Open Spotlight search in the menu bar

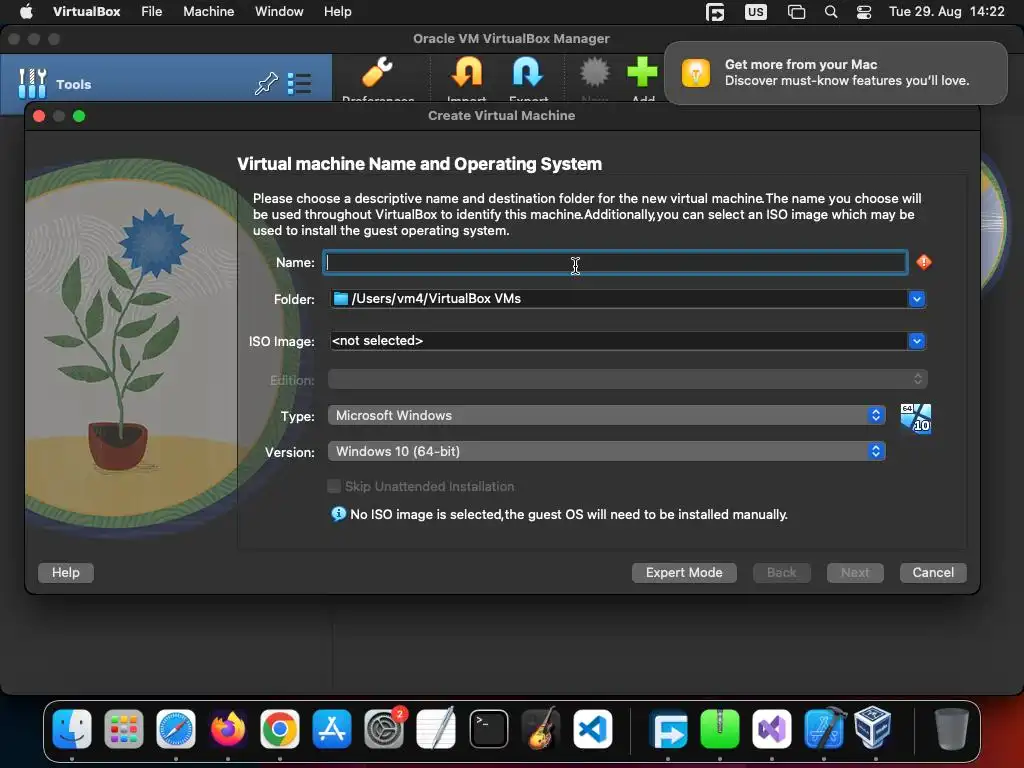831,12
